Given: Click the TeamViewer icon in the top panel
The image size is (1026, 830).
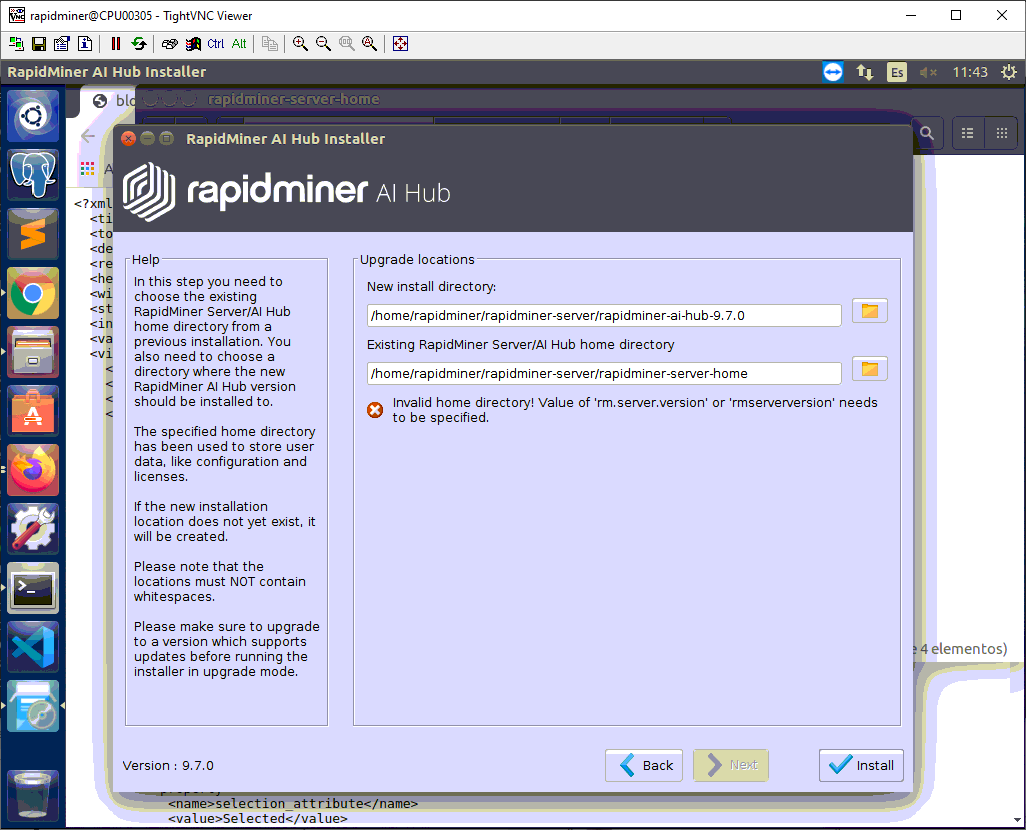Looking at the screenshot, I should click(x=833, y=72).
